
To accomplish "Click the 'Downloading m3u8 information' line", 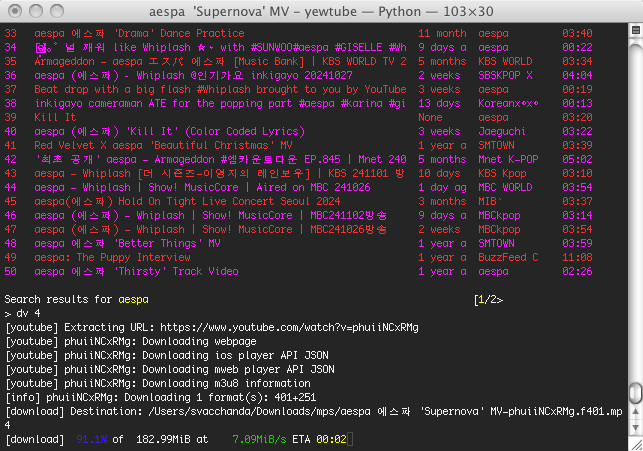I will click(158, 383).
